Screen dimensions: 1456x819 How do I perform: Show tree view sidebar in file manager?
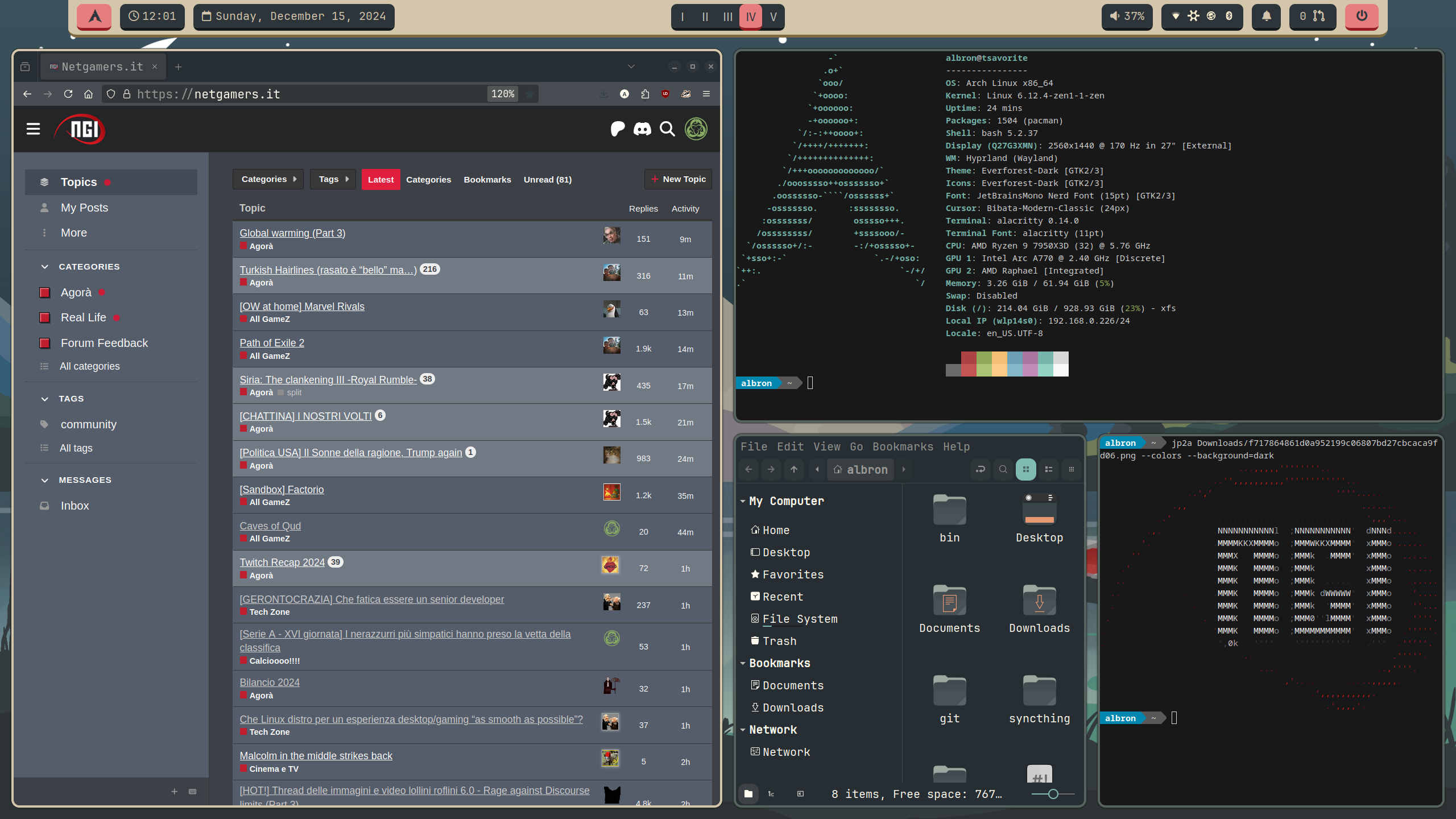point(771,793)
